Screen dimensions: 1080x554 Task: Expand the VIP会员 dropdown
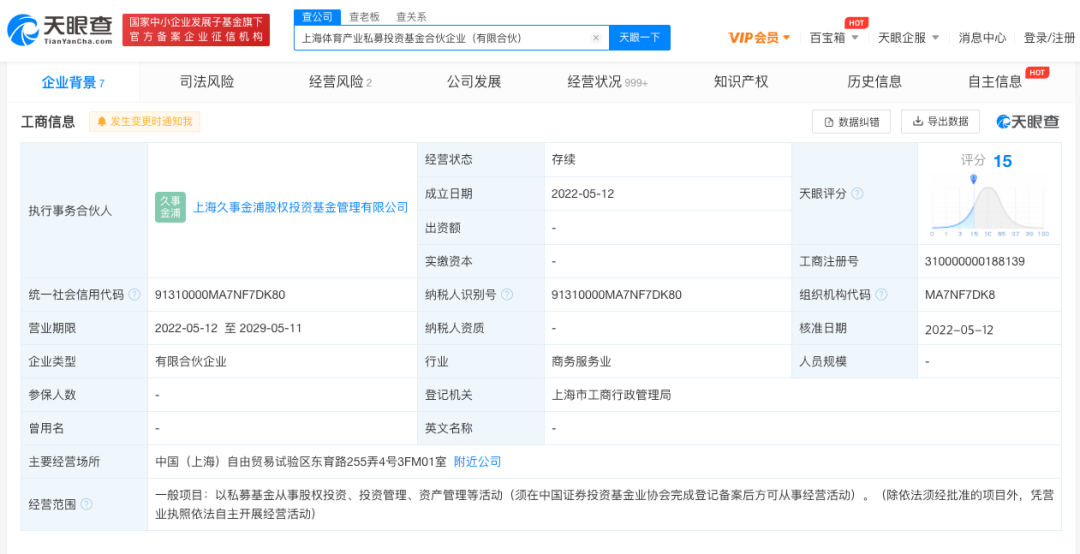pos(760,38)
